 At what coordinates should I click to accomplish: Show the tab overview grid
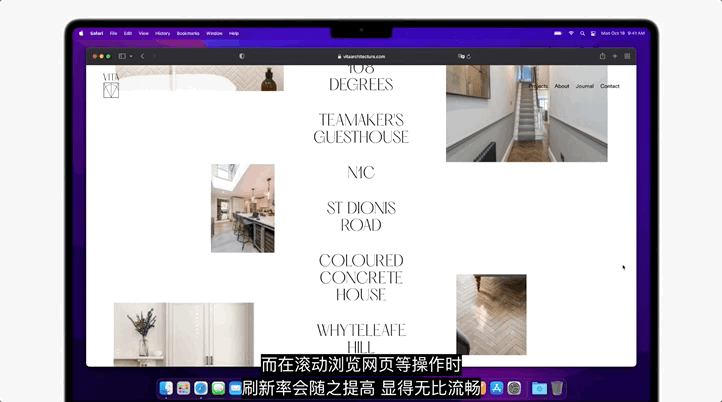pyautogui.click(x=627, y=56)
